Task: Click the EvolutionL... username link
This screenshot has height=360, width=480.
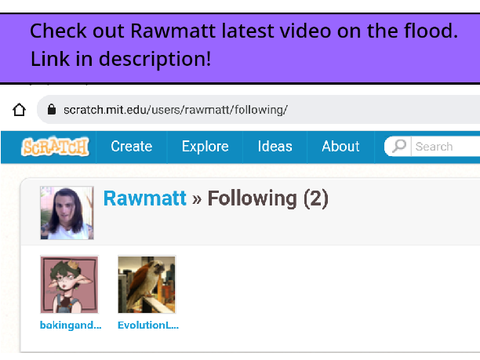Action: click(148, 325)
